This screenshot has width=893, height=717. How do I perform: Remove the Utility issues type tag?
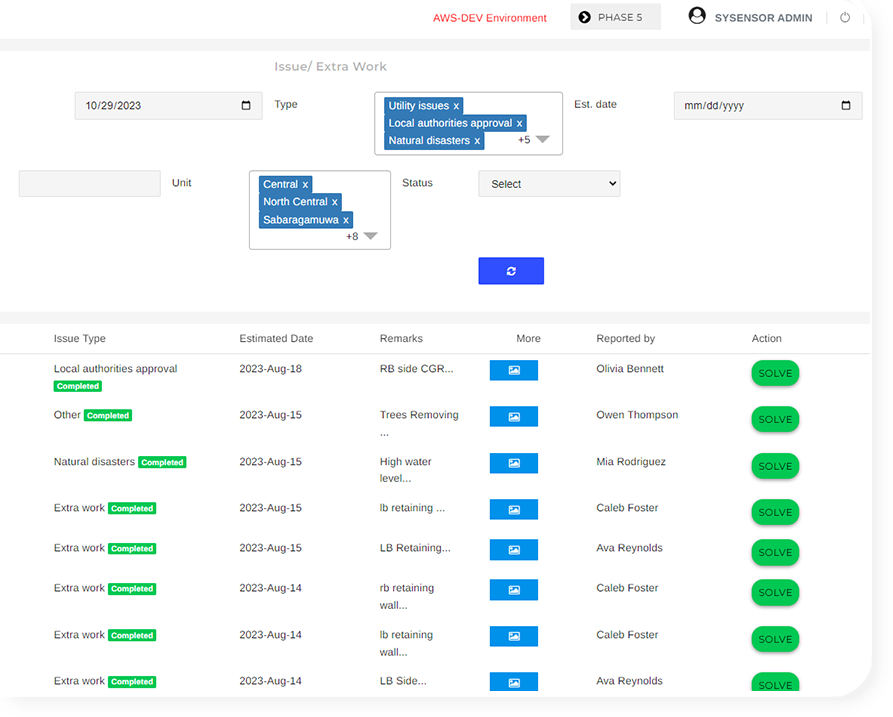(x=456, y=106)
